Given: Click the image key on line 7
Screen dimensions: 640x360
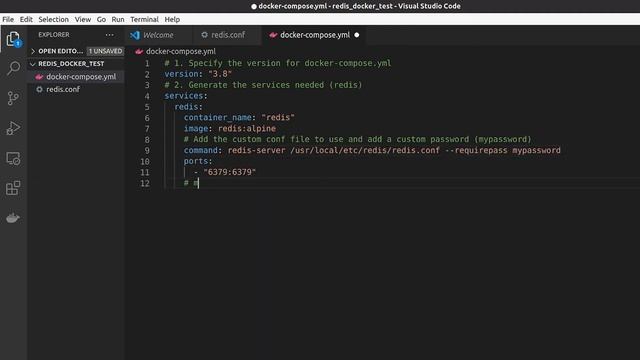Looking at the screenshot, I should 196,129.
